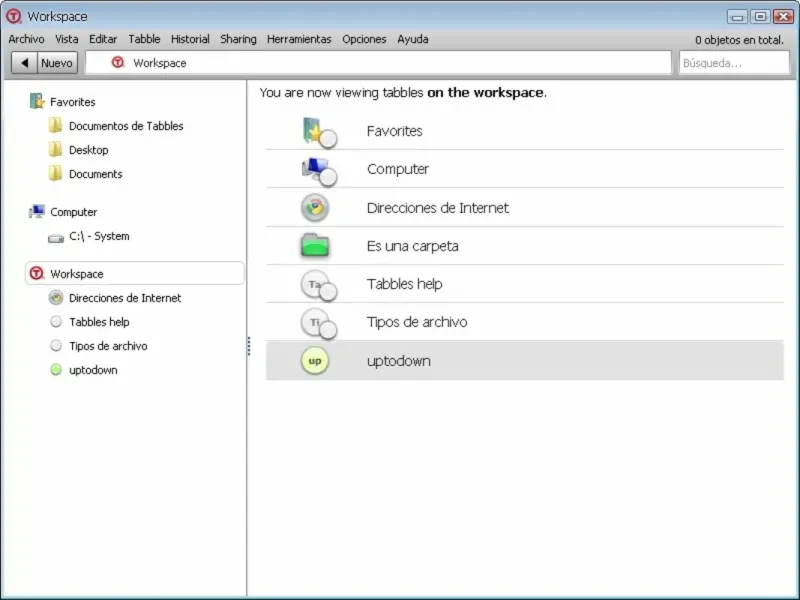Open the Opciones menu

point(364,39)
